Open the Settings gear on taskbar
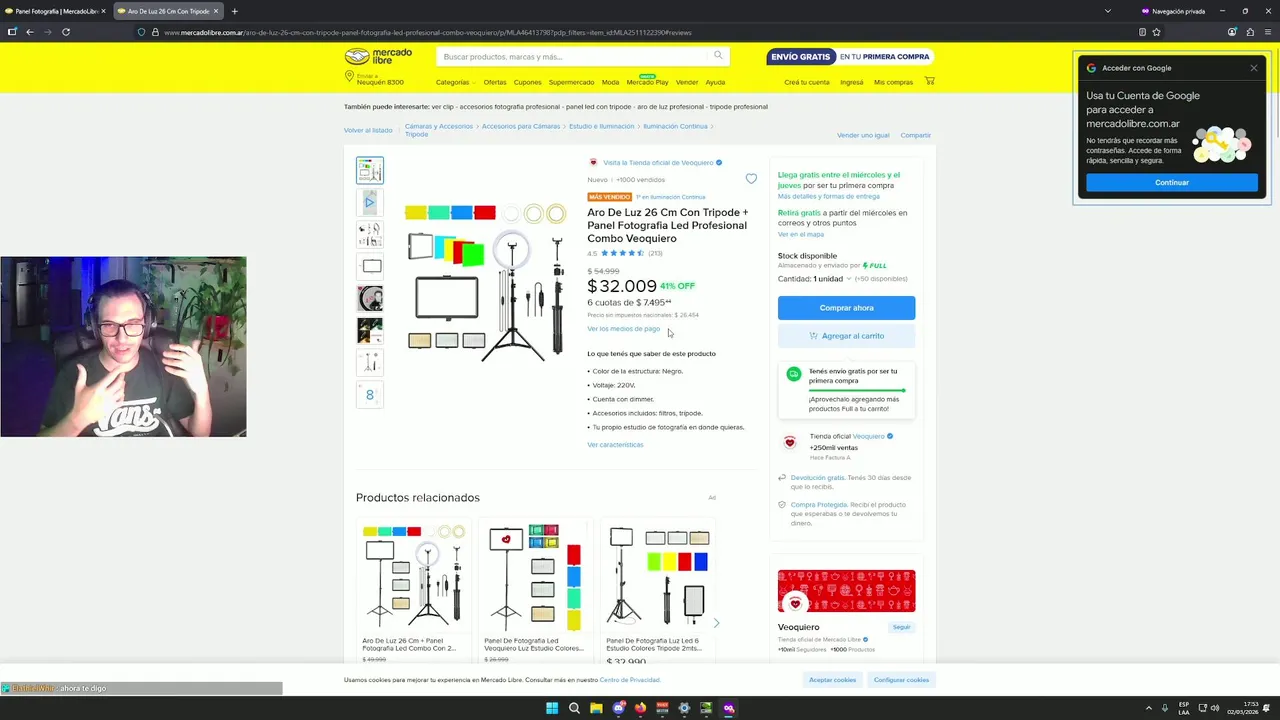This screenshot has width=1280, height=720. (684, 708)
